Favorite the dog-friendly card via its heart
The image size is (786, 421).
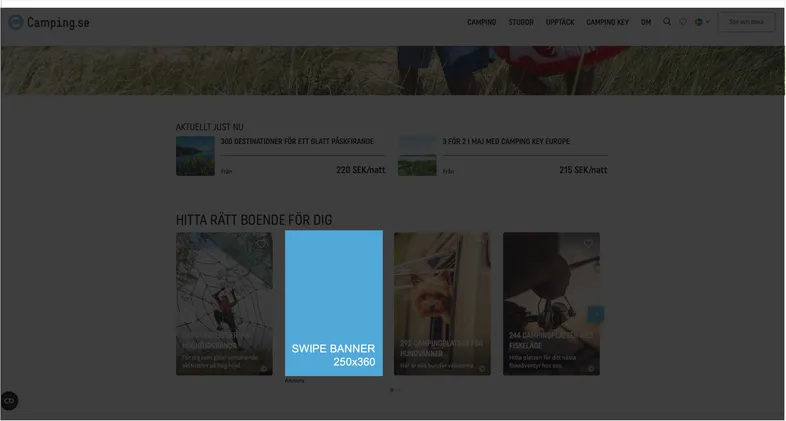pyautogui.click(x=479, y=244)
